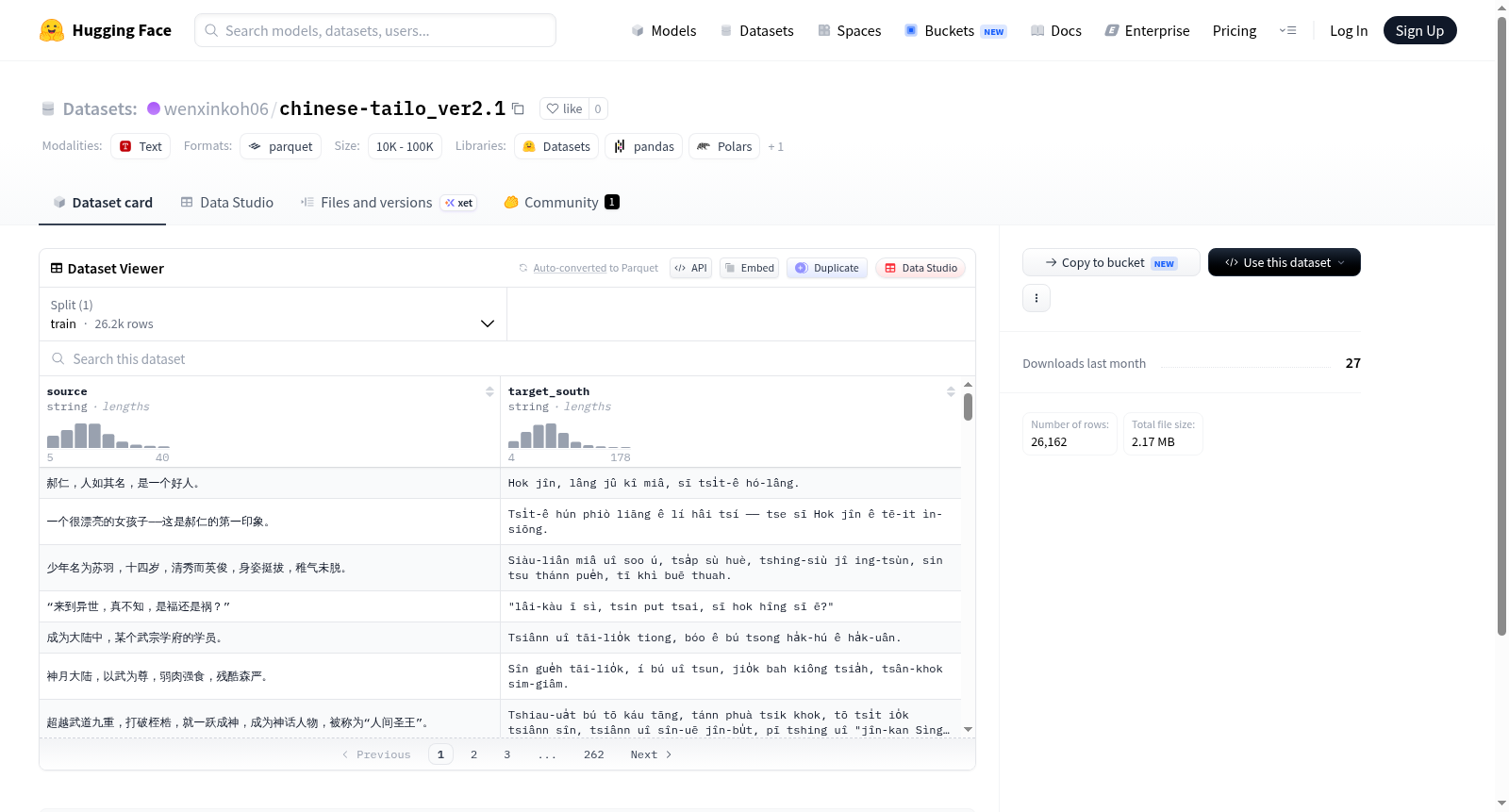Expand the additional navigation menu icon

(x=1287, y=30)
